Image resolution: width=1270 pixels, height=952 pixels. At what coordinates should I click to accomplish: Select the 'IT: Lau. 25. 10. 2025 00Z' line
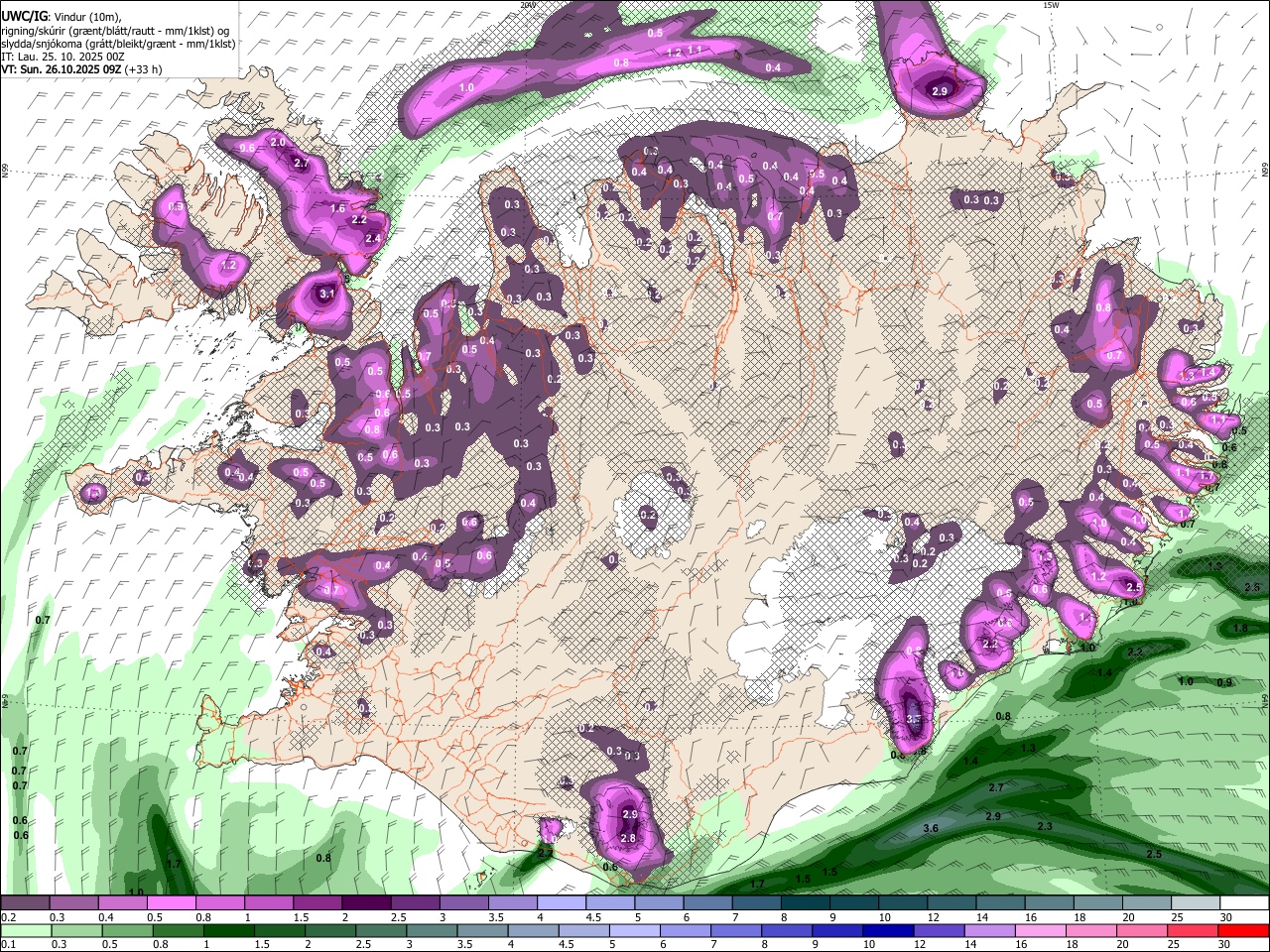point(63,57)
